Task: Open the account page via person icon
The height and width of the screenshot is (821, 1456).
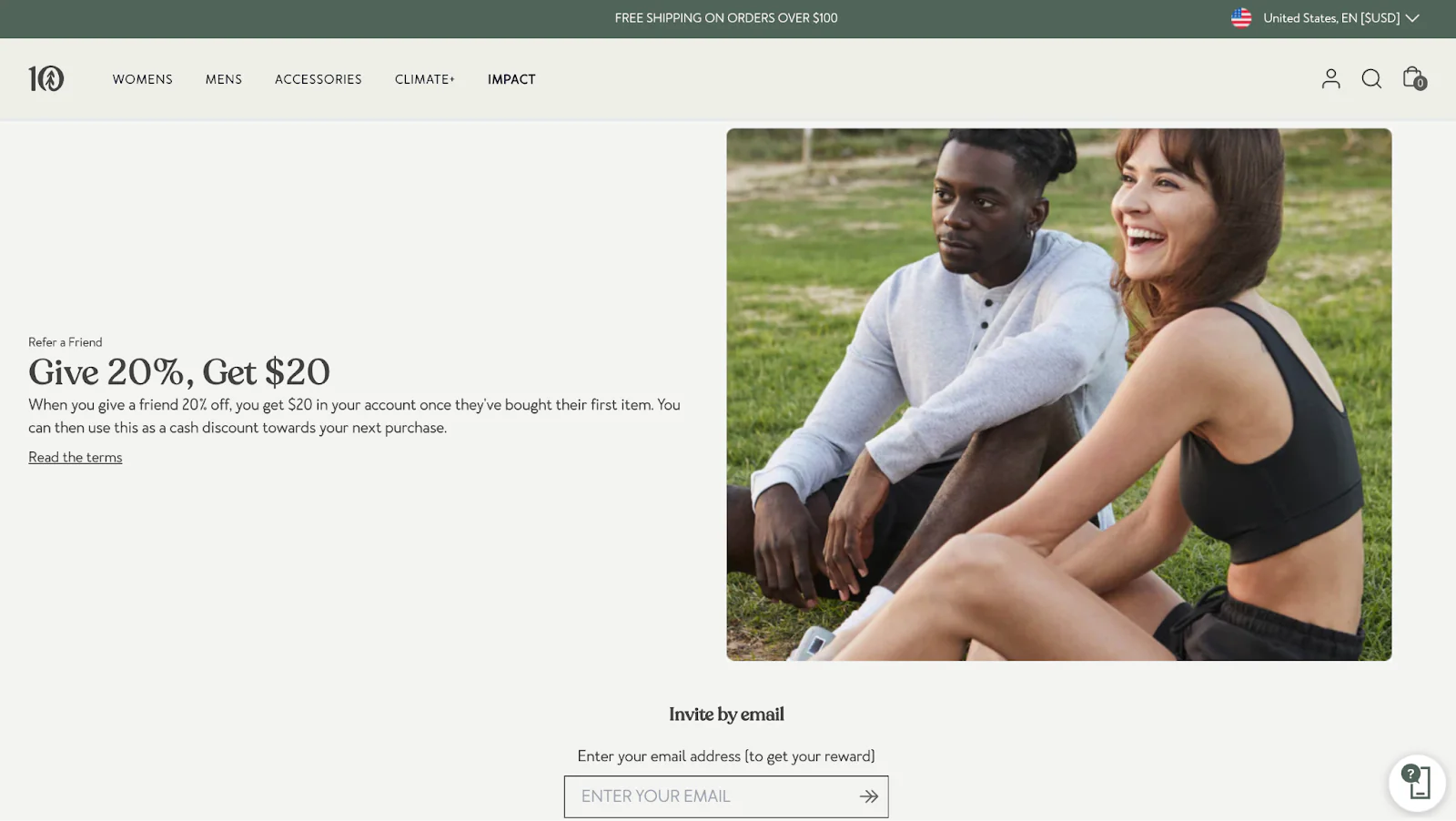Action: pyautogui.click(x=1330, y=79)
